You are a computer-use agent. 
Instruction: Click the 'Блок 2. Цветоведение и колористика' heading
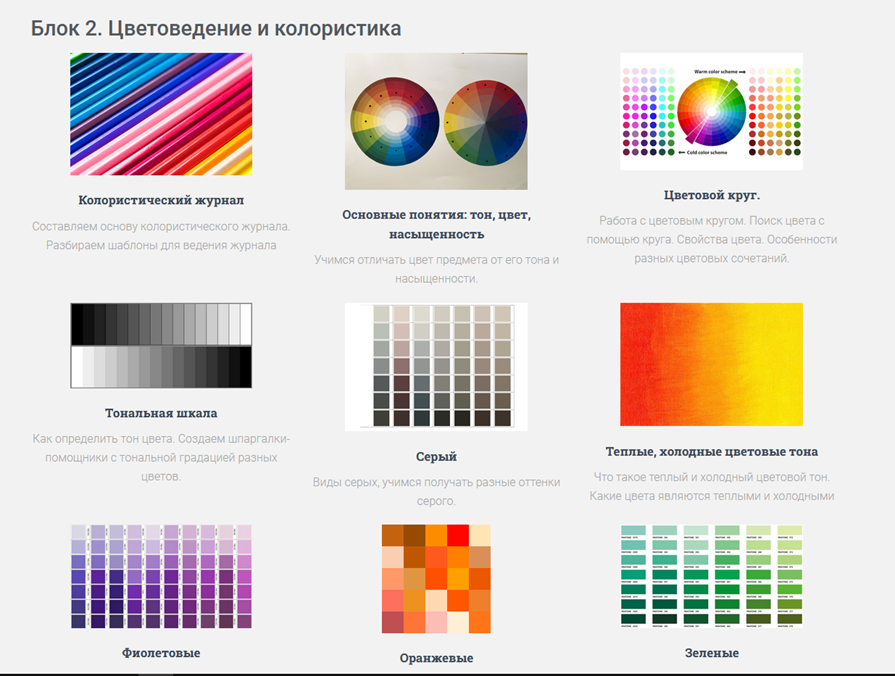pos(216,28)
